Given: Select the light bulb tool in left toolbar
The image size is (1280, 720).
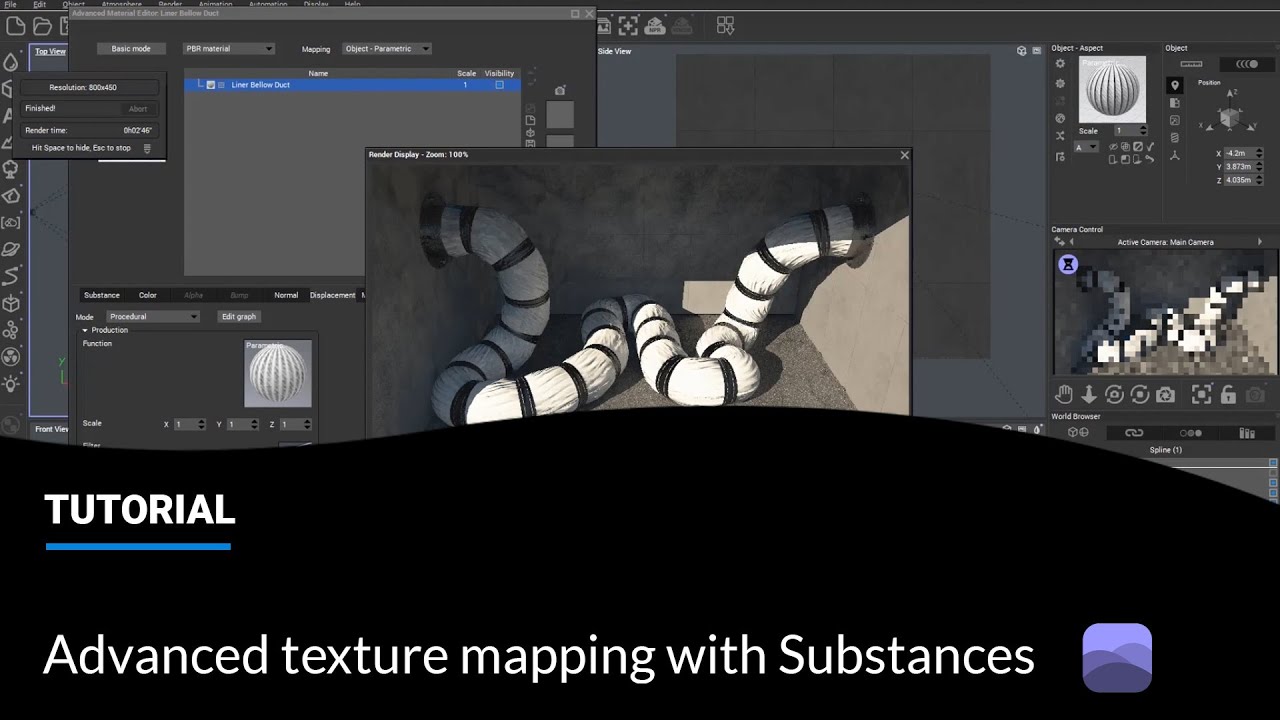Looking at the screenshot, I should pyautogui.click(x=11, y=384).
